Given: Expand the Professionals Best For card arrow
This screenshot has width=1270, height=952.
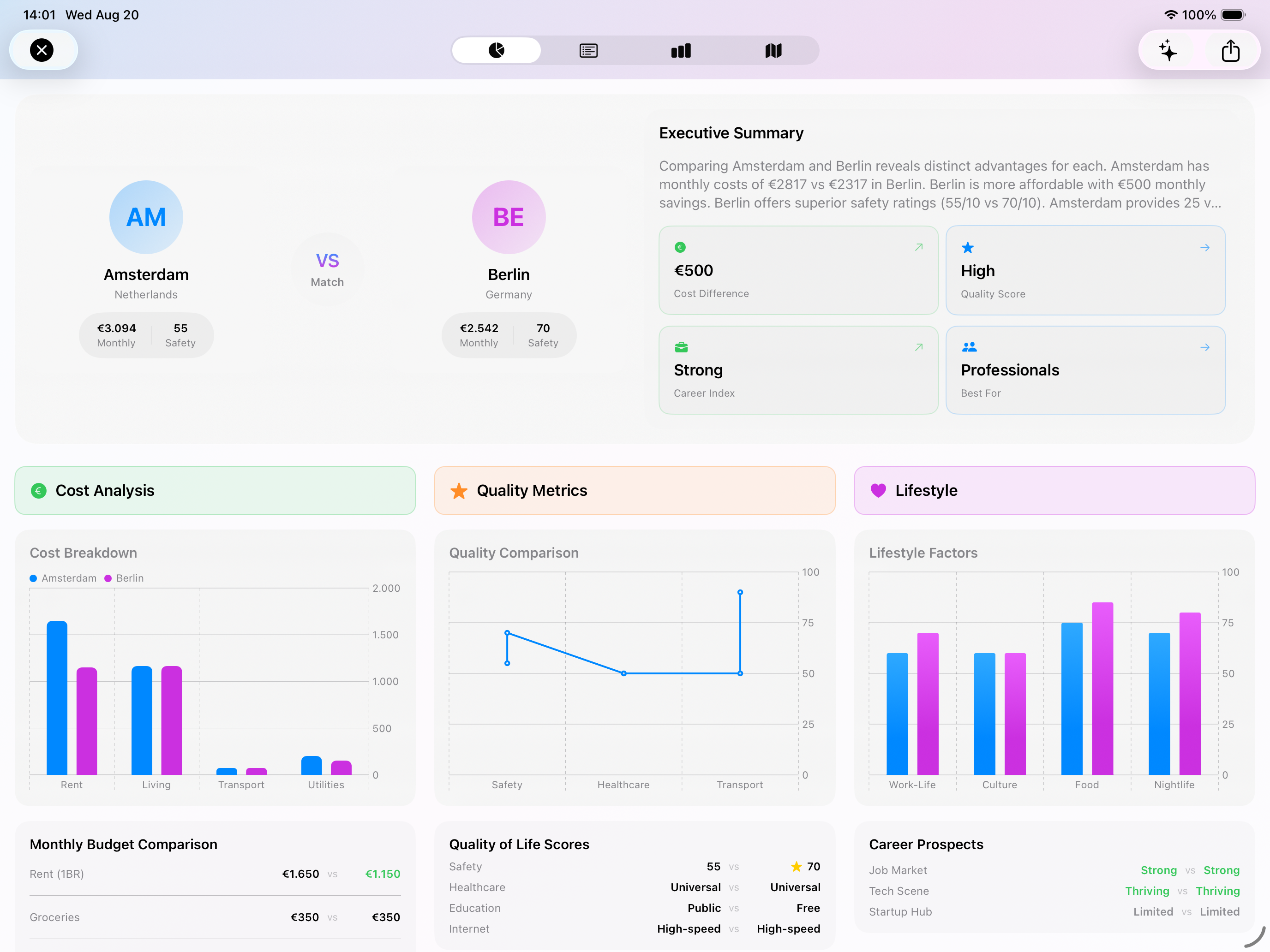Looking at the screenshot, I should (1204, 347).
